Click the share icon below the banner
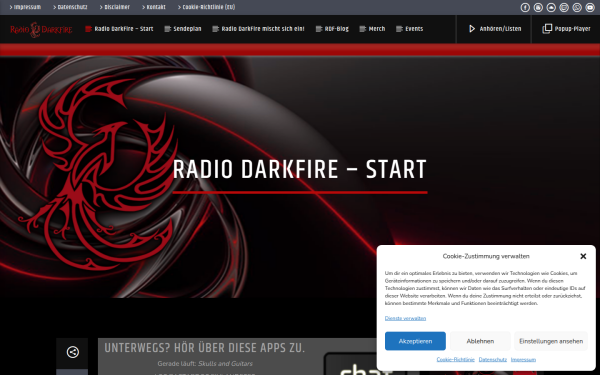 tap(73, 352)
